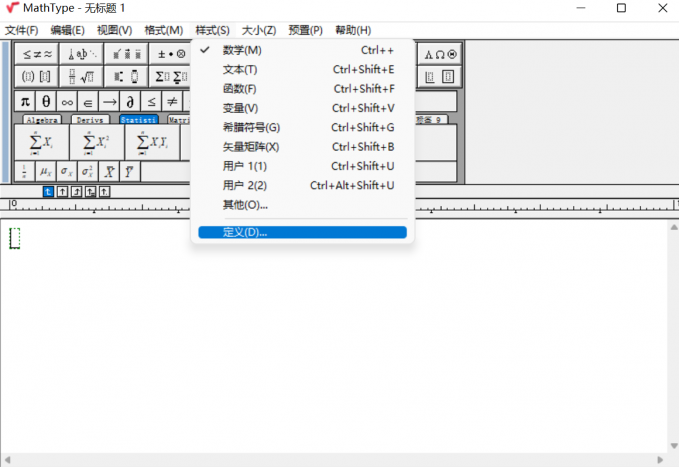Viewport: 679px width, 467px height.
Task: Open the 其他(O)... style dialog
Action: (302, 204)
